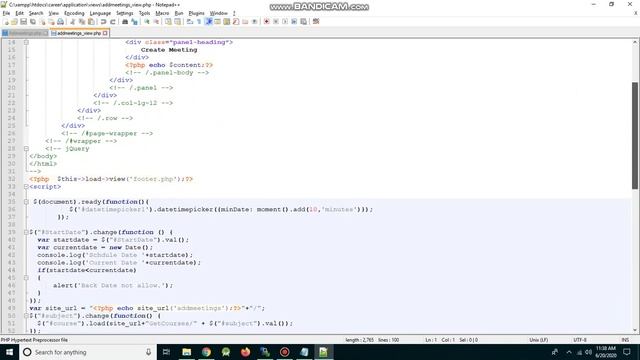Zoom in using toolbar icon

[x=147, y=21]
